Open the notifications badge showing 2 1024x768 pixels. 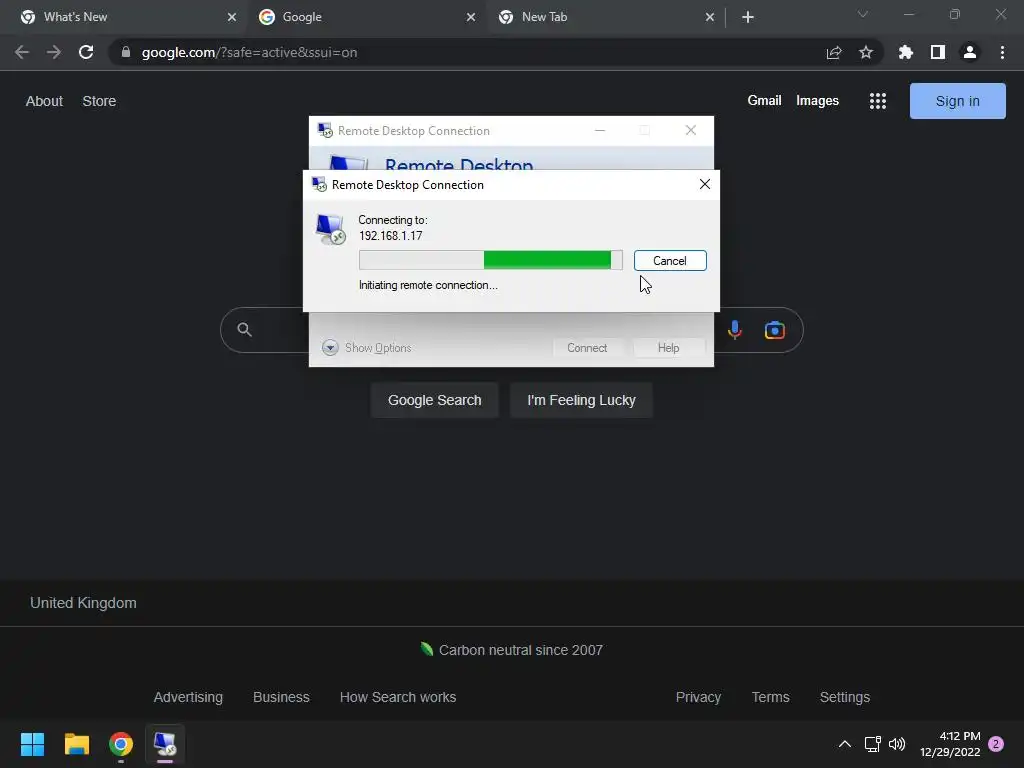tap(996, 744)
